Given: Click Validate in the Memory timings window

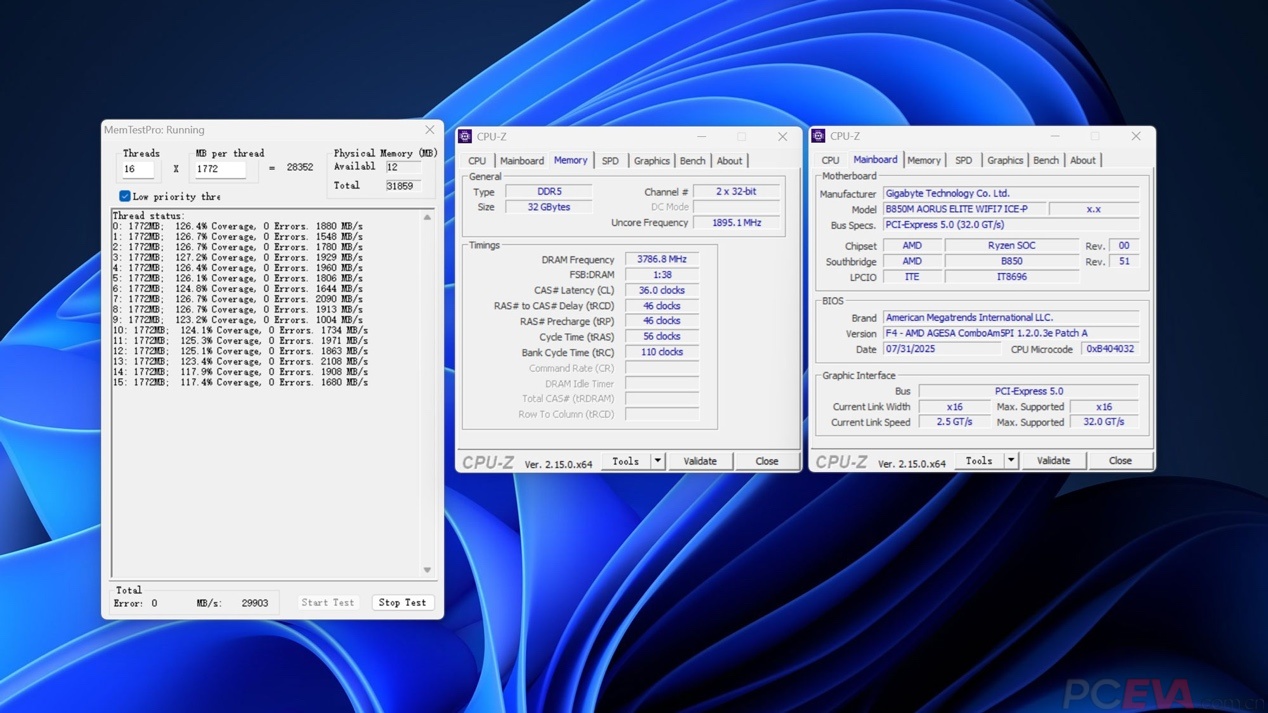Looking at the screenshot, I should [699, 461].
